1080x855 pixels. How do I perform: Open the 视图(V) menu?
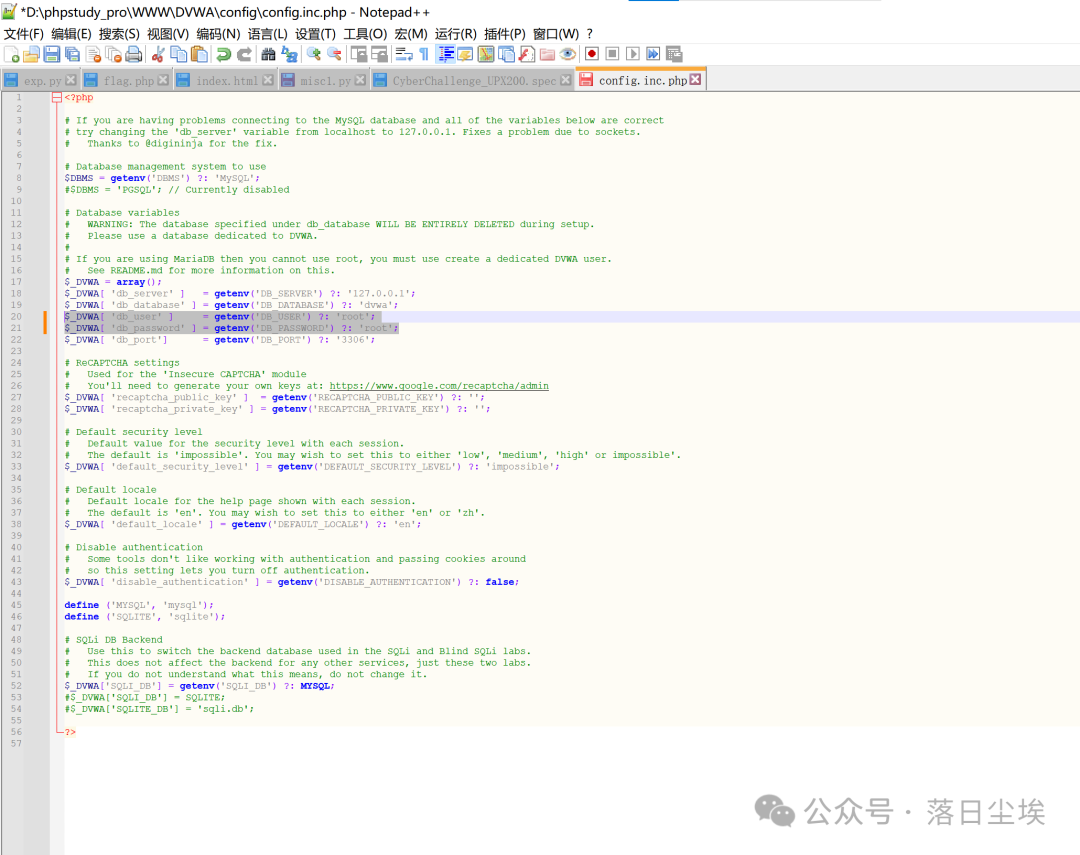(x=168, y=34)
